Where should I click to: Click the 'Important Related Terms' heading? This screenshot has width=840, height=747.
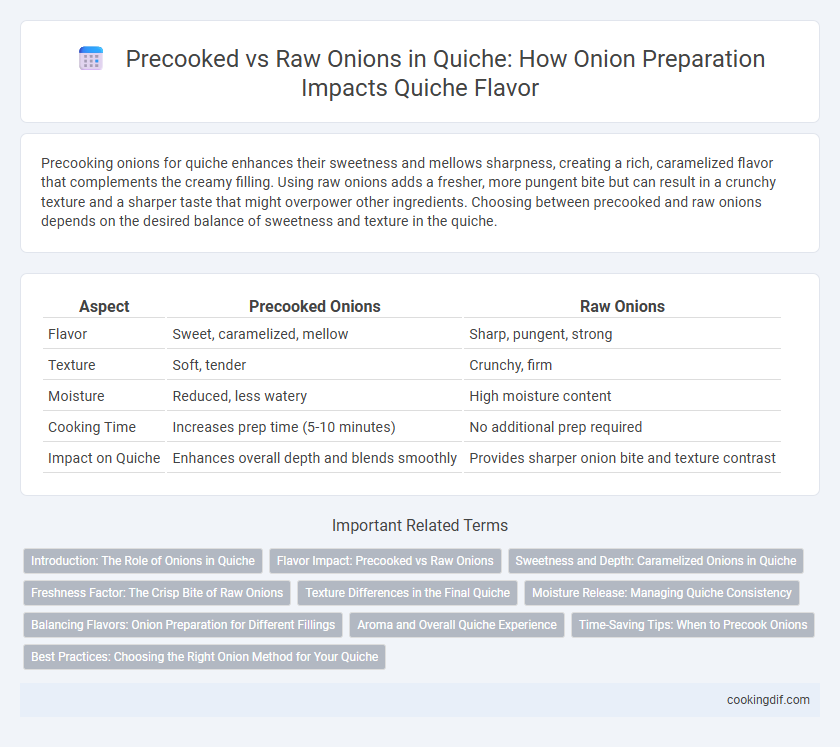tap(420, 525)
